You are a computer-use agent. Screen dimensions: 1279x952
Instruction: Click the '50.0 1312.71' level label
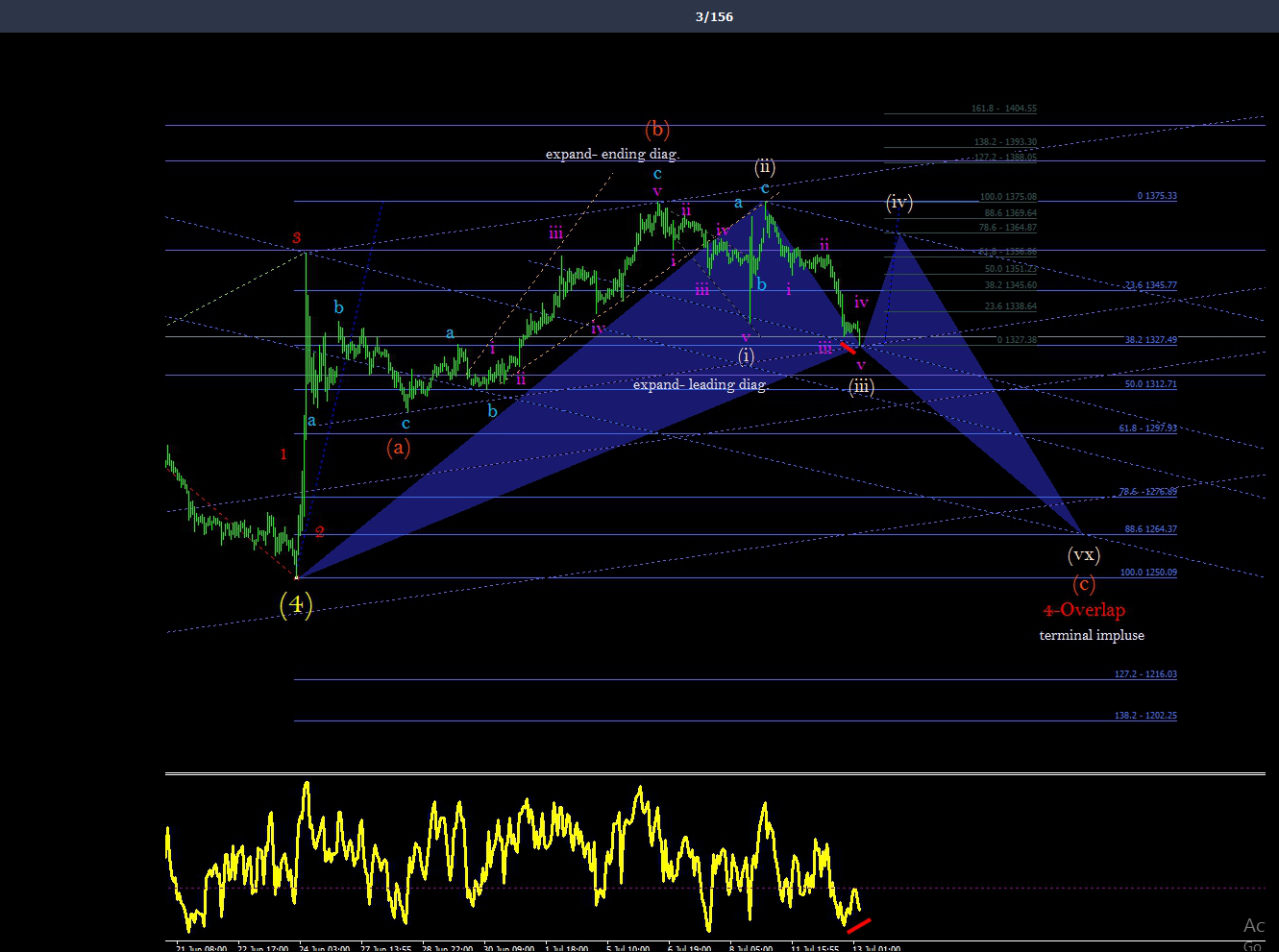click(1151, 384)
